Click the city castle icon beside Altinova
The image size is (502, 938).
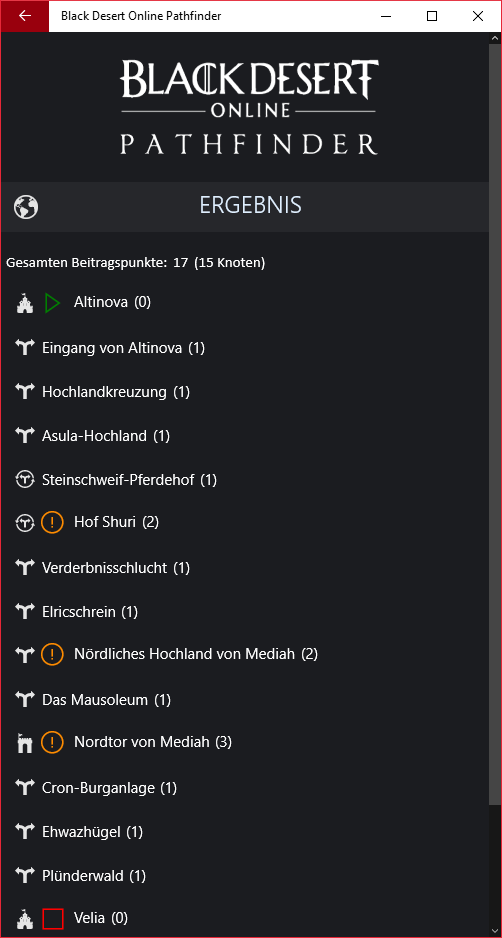tap(24, 304)
